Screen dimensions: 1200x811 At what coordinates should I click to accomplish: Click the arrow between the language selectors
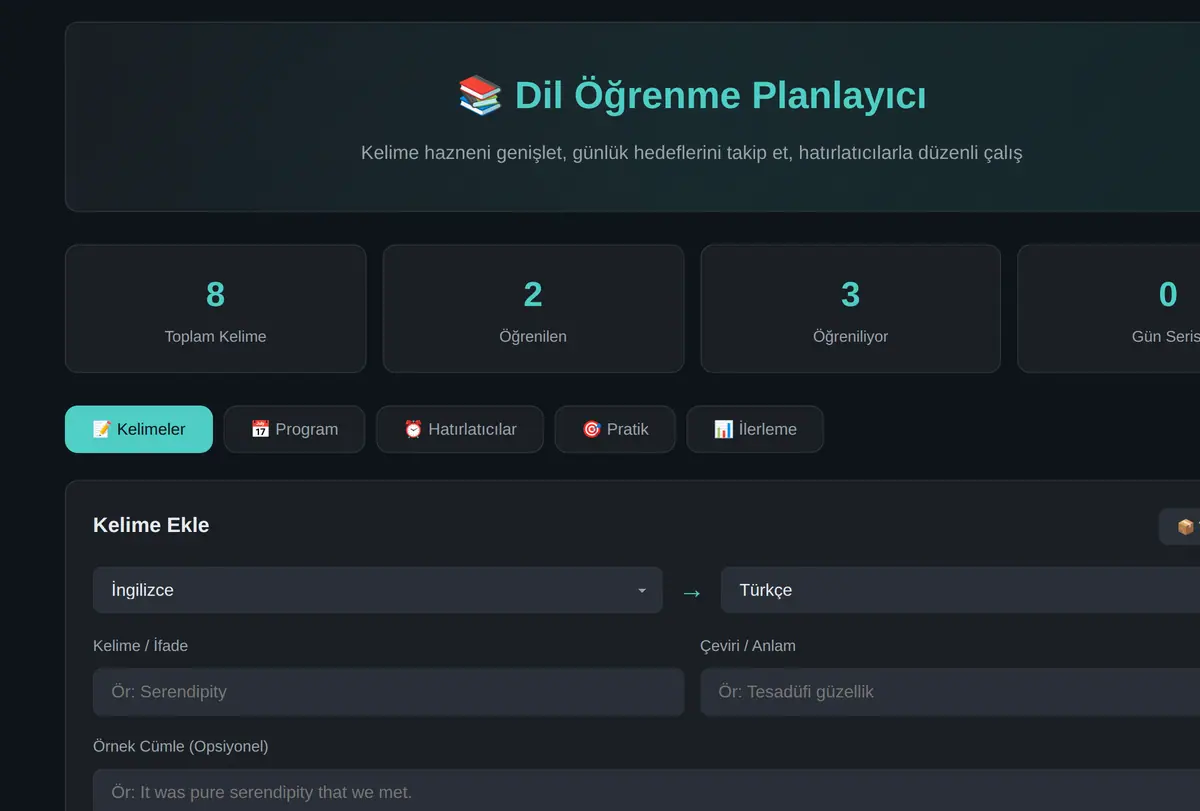coord(692,593)
